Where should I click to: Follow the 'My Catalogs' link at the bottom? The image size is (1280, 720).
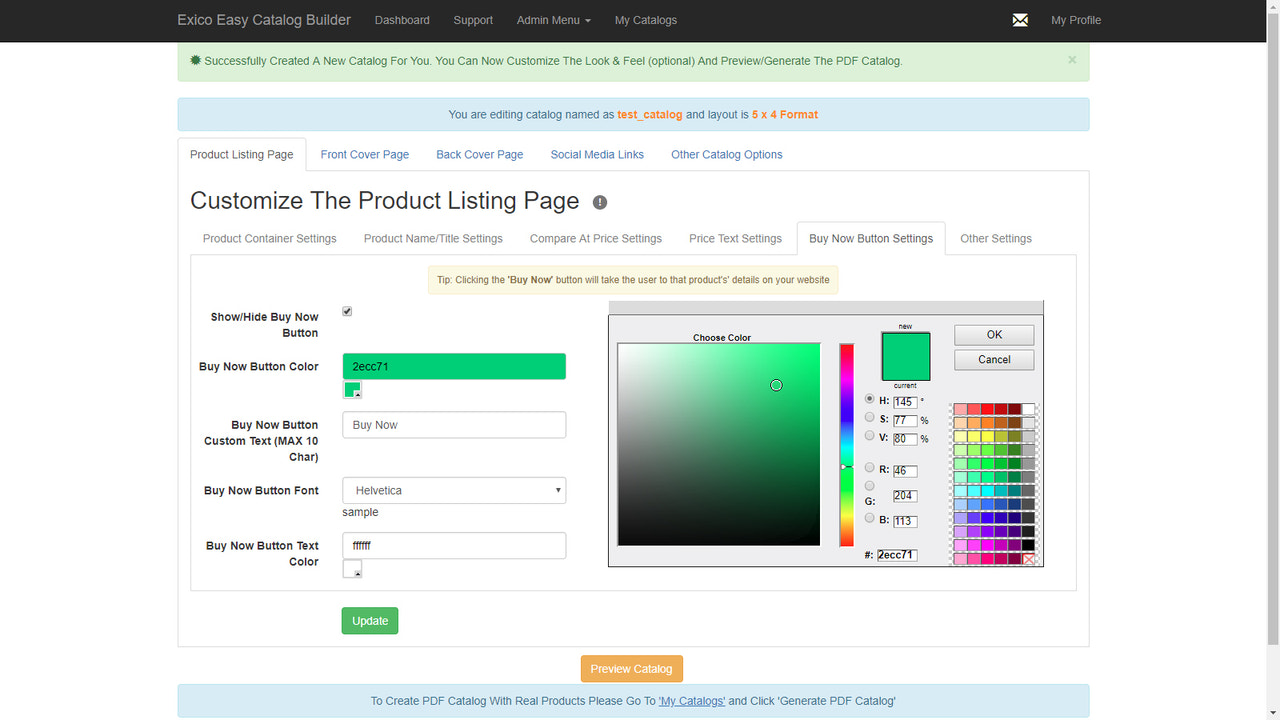(692, 700)
